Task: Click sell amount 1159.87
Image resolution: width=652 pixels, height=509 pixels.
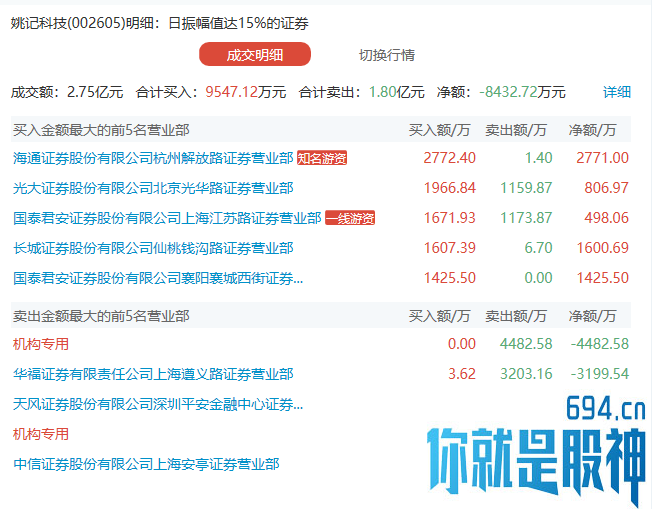Action: pyautogui.click(x=526, y=188)
